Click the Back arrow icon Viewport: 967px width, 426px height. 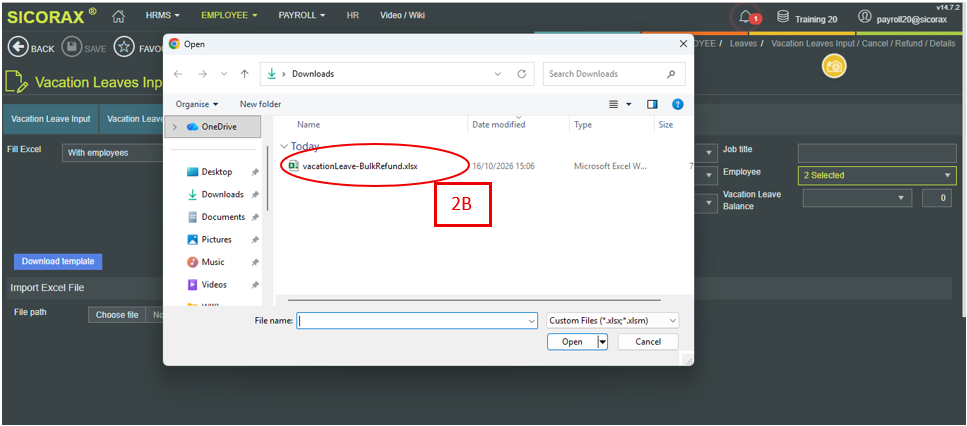[18, 48]
